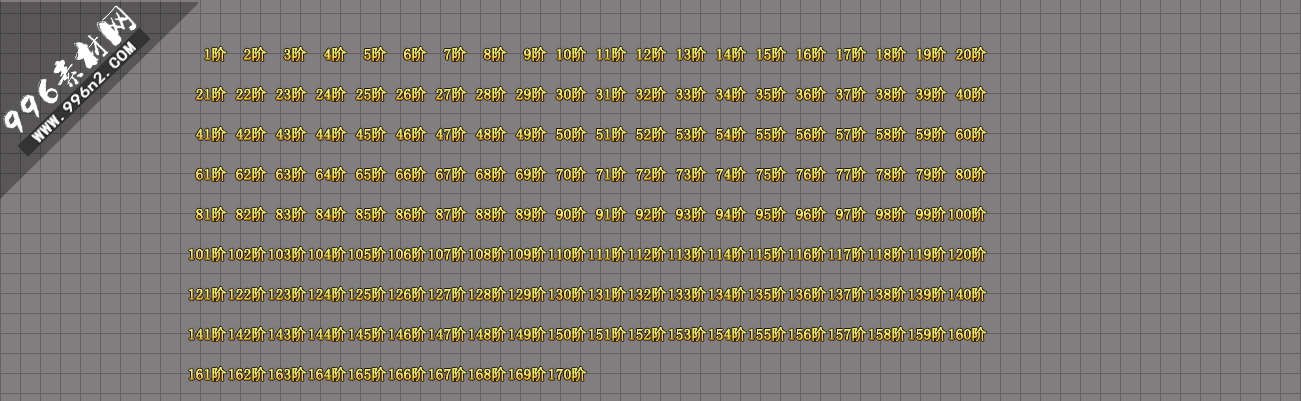Click the 44阶 text
Viewport: 1301px width, 401px height.
pos(331,135)
